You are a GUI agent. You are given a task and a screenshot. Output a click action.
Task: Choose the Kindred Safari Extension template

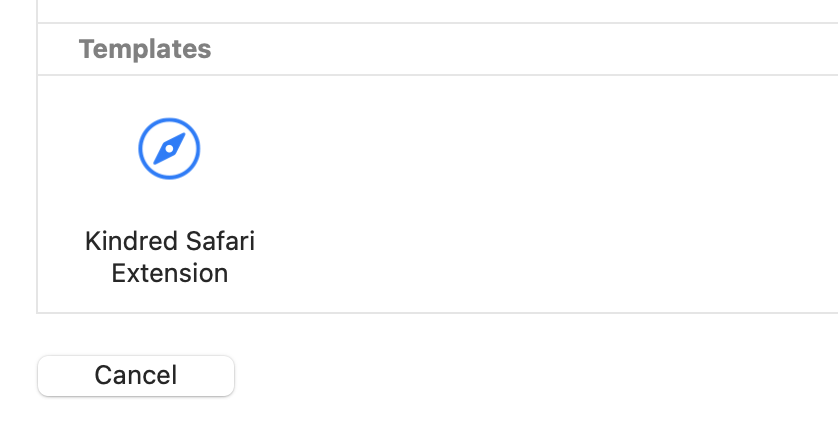[x=169, y=202]
